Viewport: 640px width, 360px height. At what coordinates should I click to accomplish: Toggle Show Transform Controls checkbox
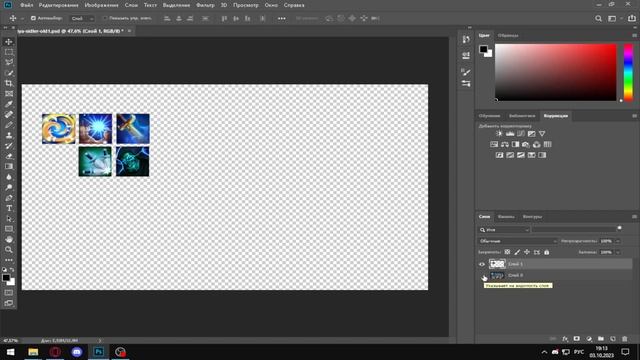click(105, 18)
